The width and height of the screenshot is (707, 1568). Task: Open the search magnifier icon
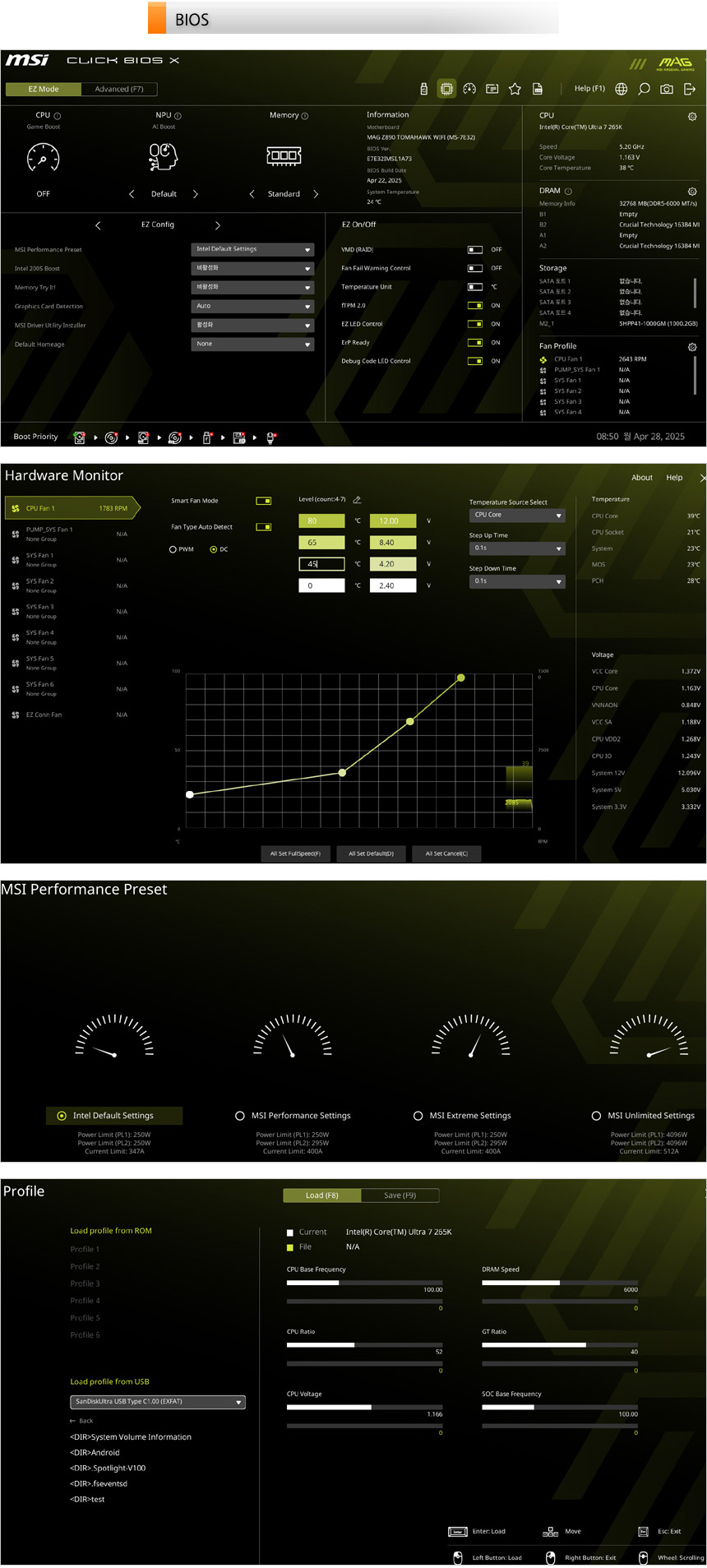(644, 89)
